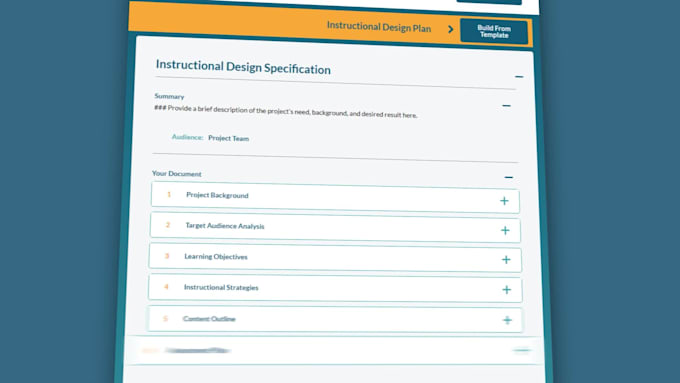Screen dimensions: 680x383
Task: Expand the Instructional Strategies row
Action: tap(507, 290)
